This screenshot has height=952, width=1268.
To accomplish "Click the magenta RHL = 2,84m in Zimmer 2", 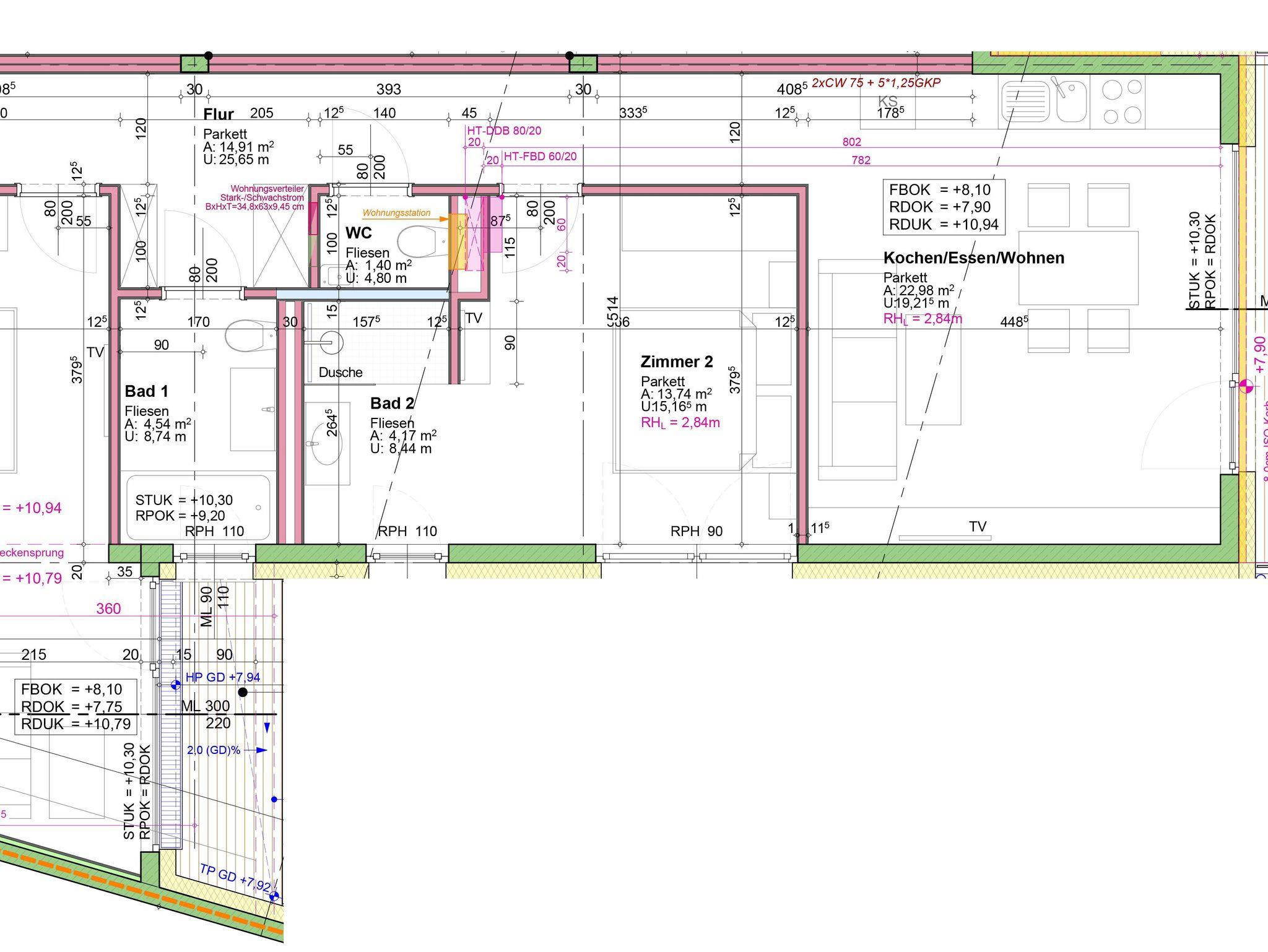I will (x=680, y=423).
